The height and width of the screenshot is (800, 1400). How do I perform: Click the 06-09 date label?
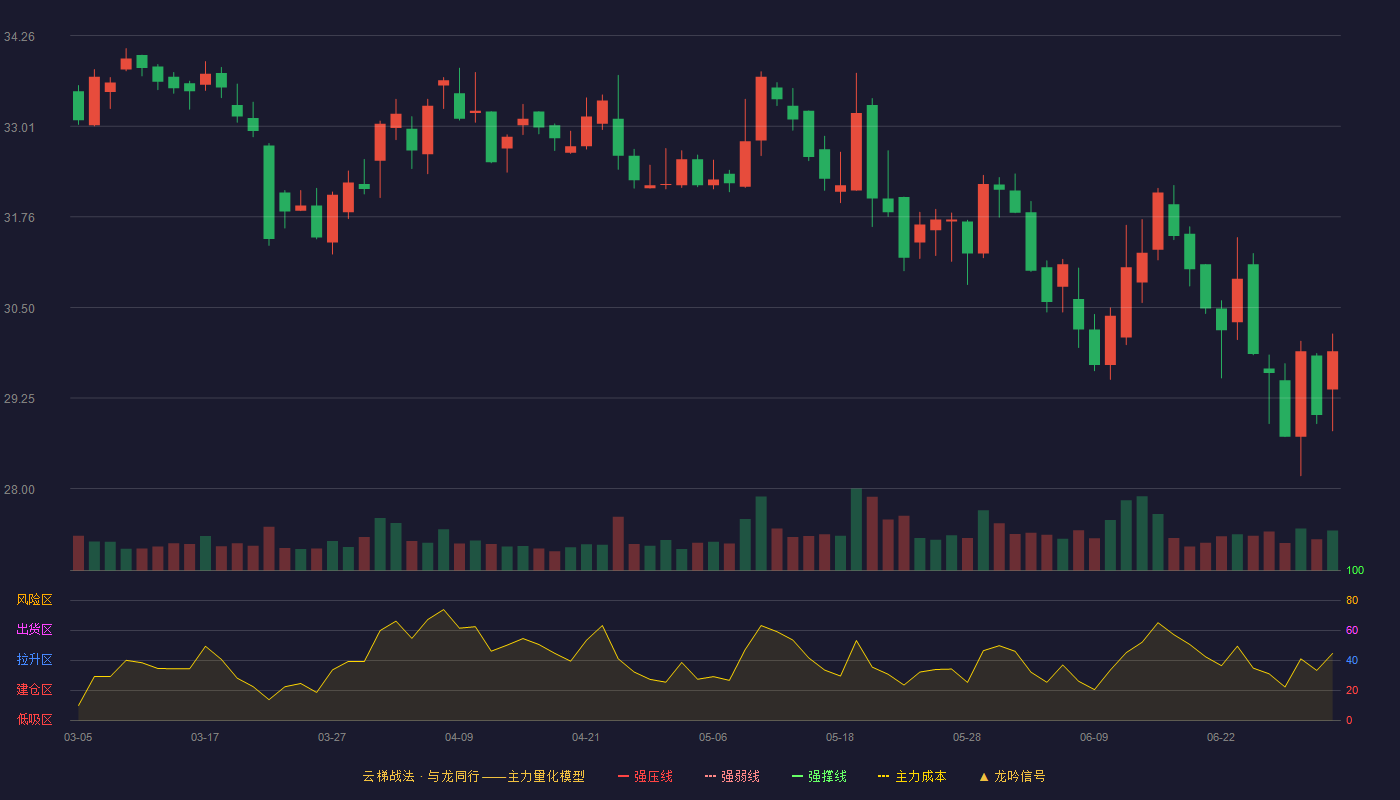[x=1094, y=737]
